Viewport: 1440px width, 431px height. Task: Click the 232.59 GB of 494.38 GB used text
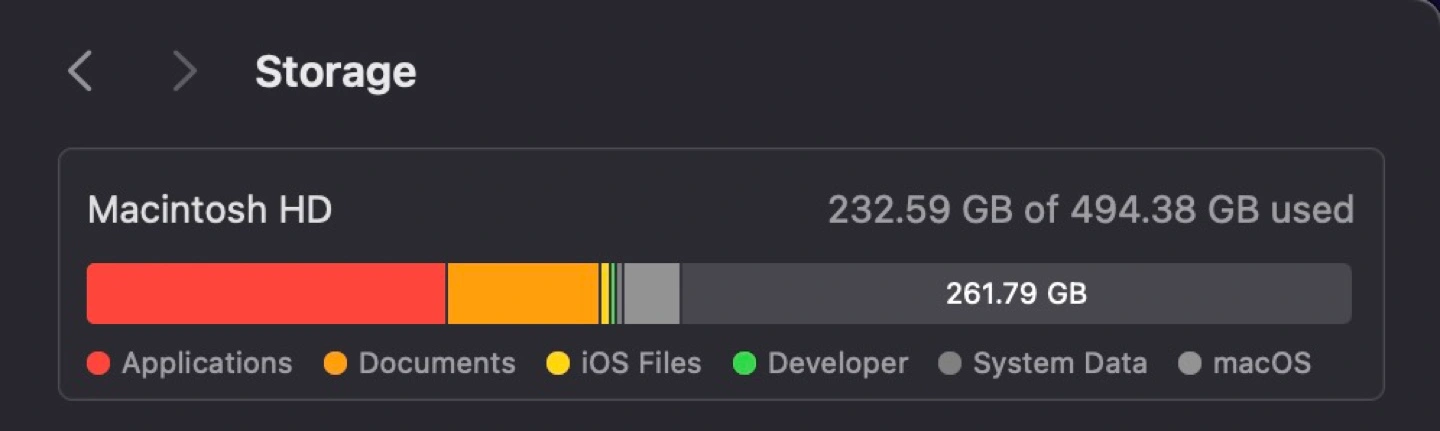(x=1091, y=210)
